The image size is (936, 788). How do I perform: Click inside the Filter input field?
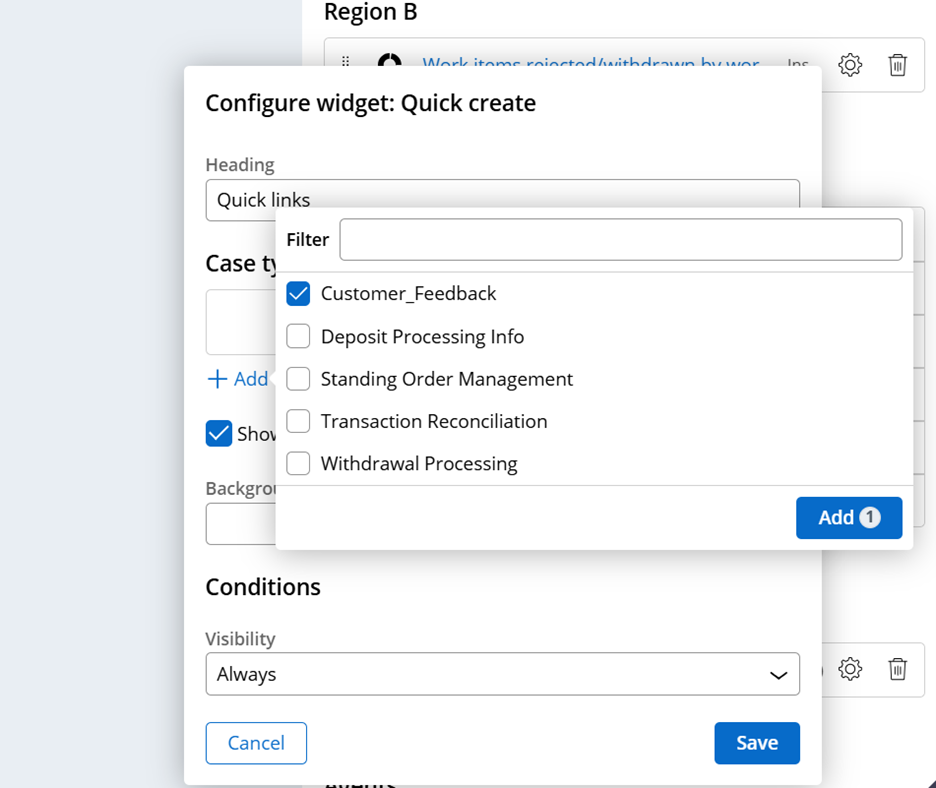[x=620, y=239]
